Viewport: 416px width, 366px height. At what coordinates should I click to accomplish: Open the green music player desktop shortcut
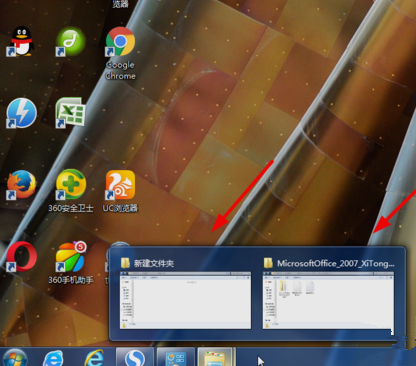(70, 41)
